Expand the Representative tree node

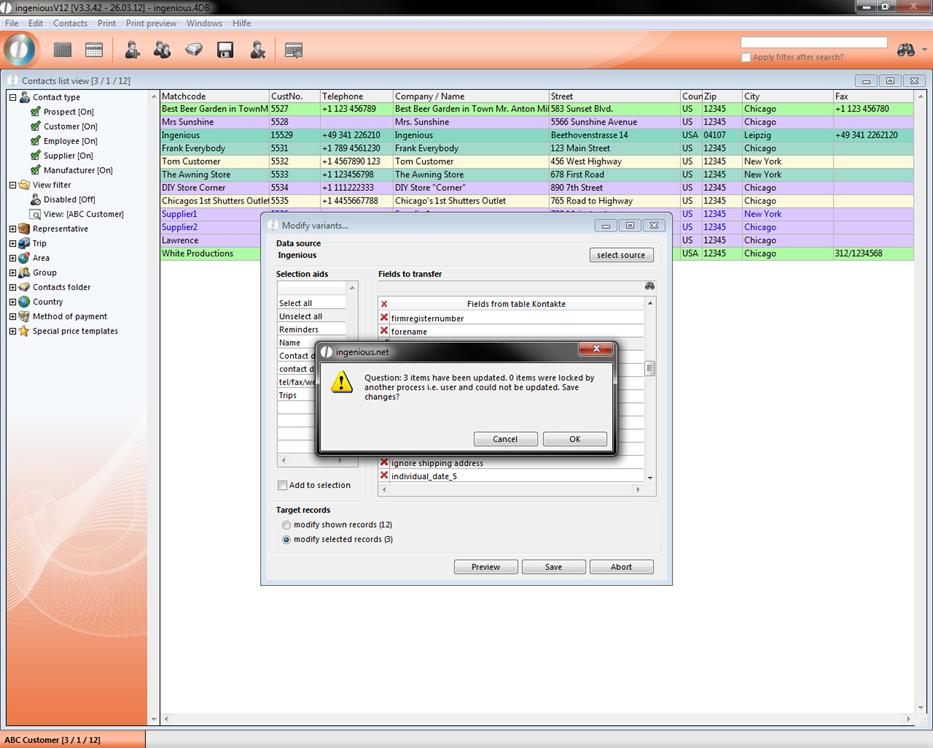point(13,229)
